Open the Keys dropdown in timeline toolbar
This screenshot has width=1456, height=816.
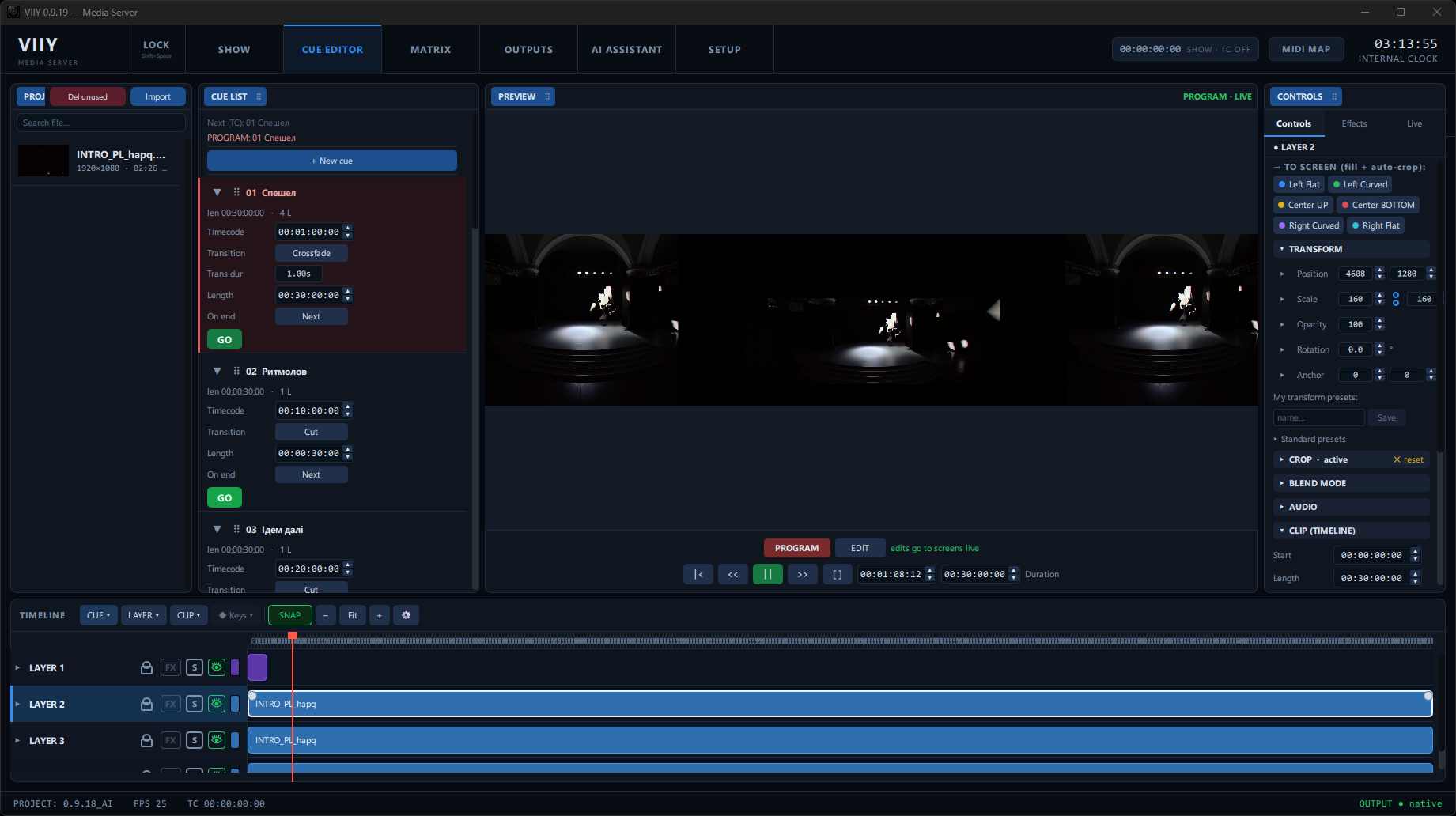(x=236, y=615)
